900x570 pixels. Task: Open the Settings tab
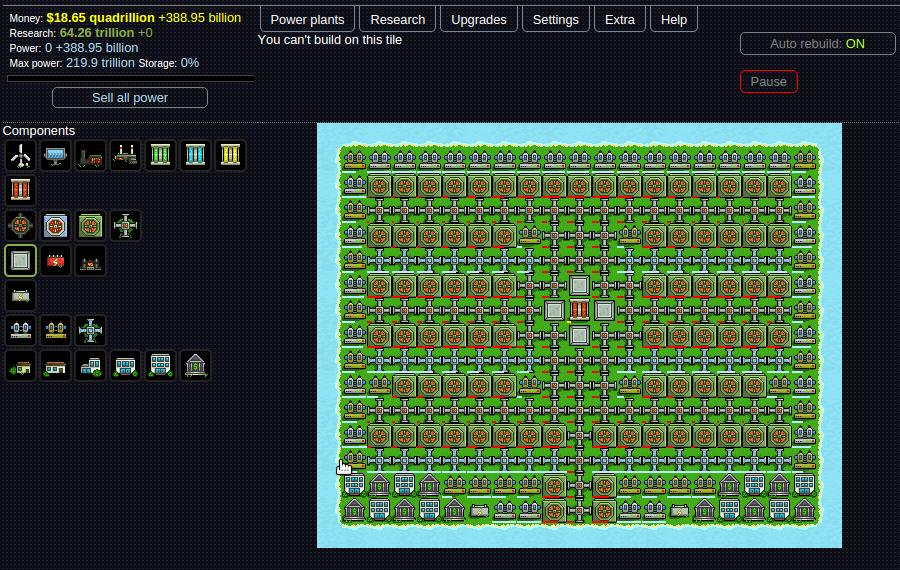[556, 20]
